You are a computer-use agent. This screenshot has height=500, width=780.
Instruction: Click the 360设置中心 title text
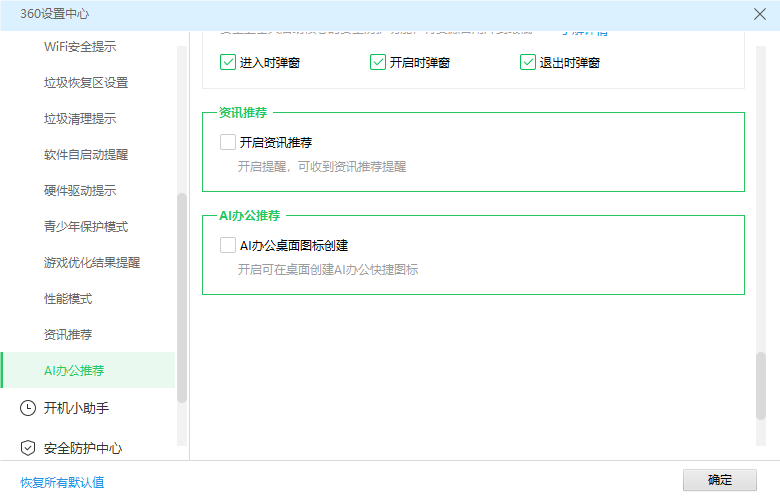pos(55,14)
